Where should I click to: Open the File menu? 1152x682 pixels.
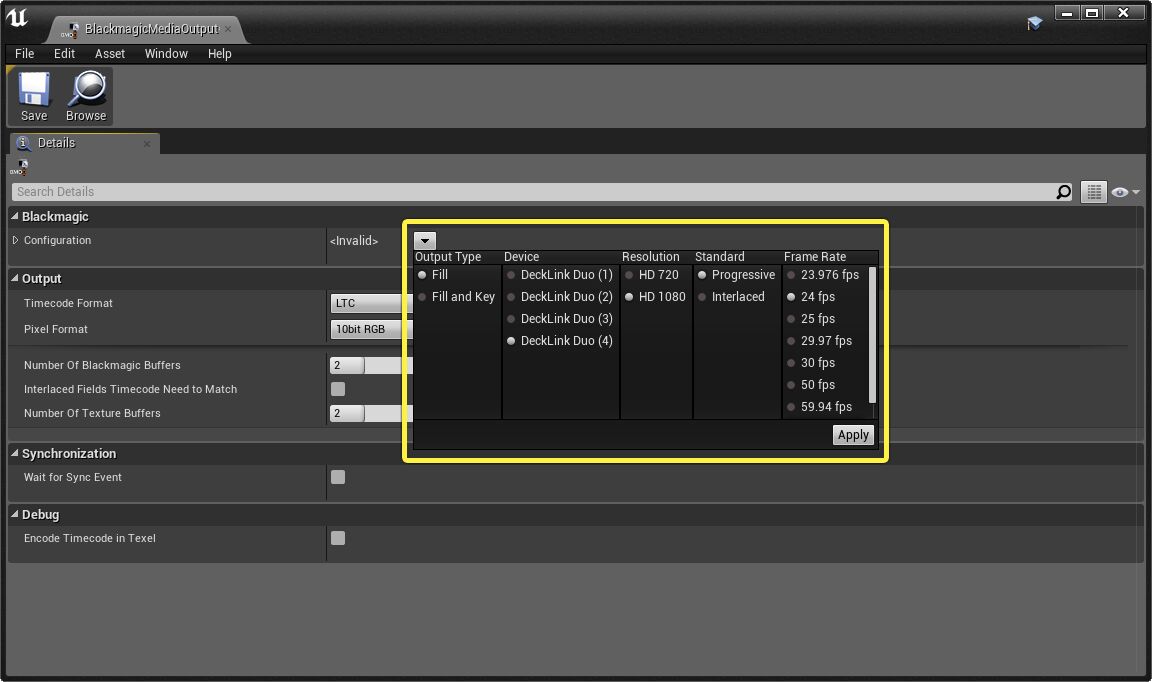coord(24,54)
